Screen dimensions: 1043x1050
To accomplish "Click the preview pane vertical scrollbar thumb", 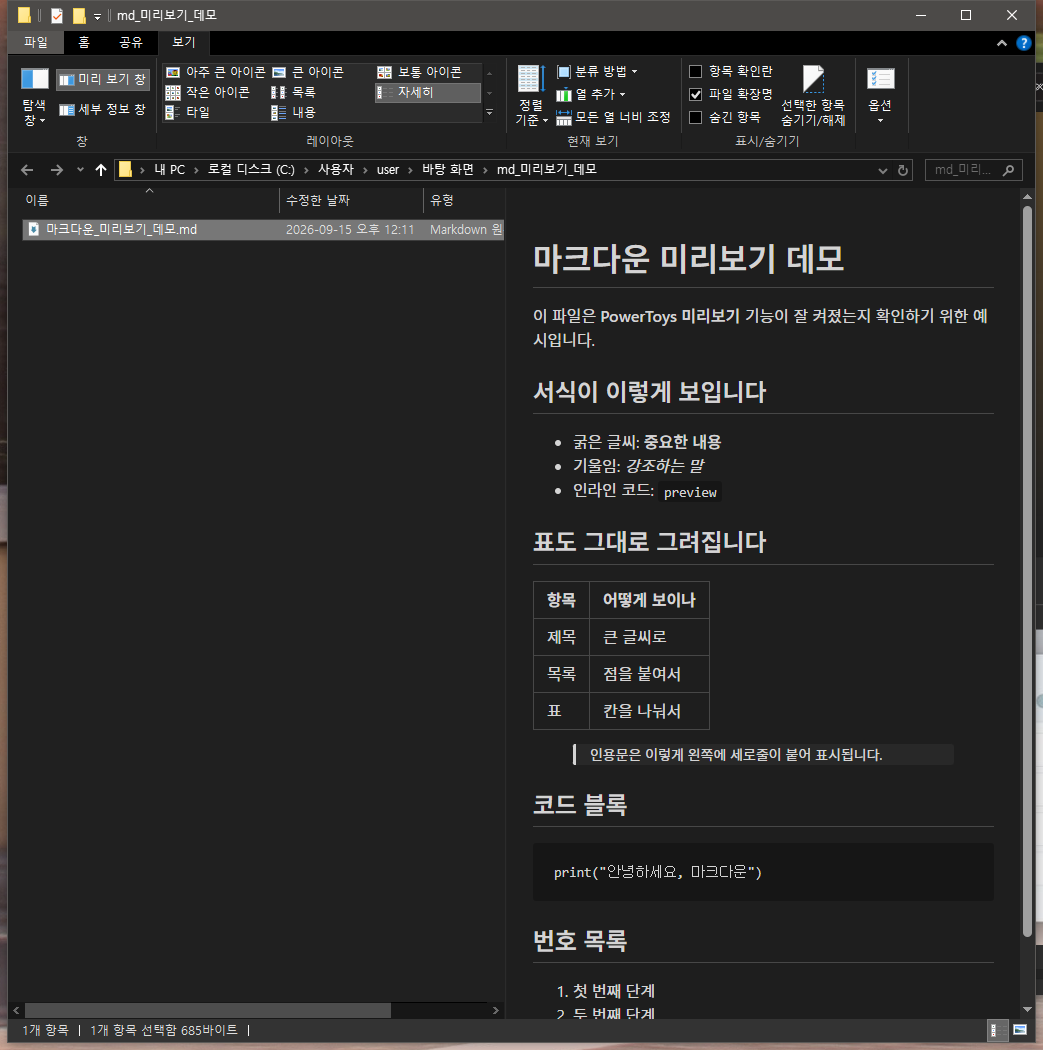I will 1027,571.
